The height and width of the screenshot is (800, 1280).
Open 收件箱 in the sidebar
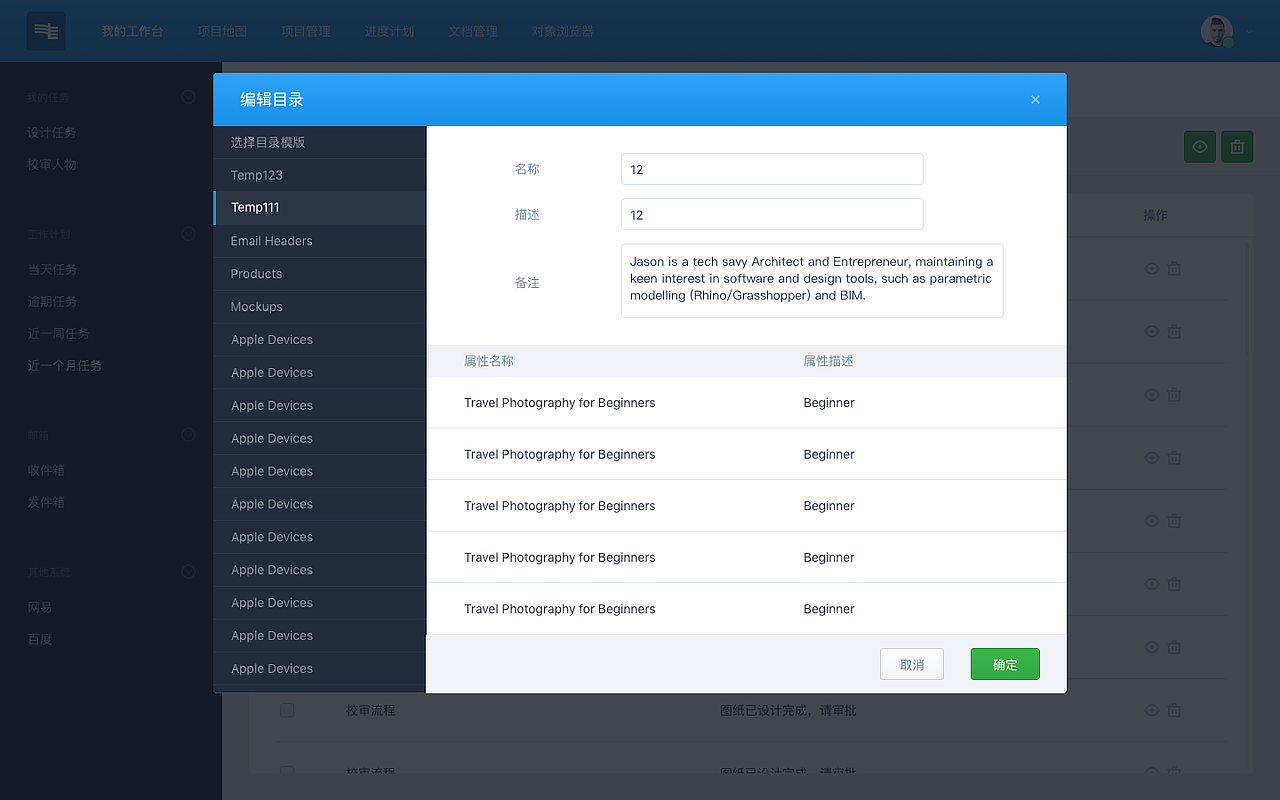point(46,471)
